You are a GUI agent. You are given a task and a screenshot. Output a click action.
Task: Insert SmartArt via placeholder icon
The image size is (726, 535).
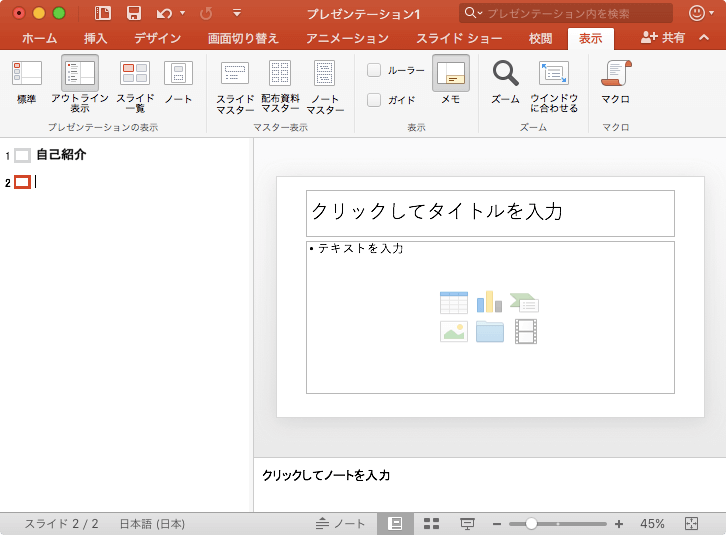coord(524,303)
